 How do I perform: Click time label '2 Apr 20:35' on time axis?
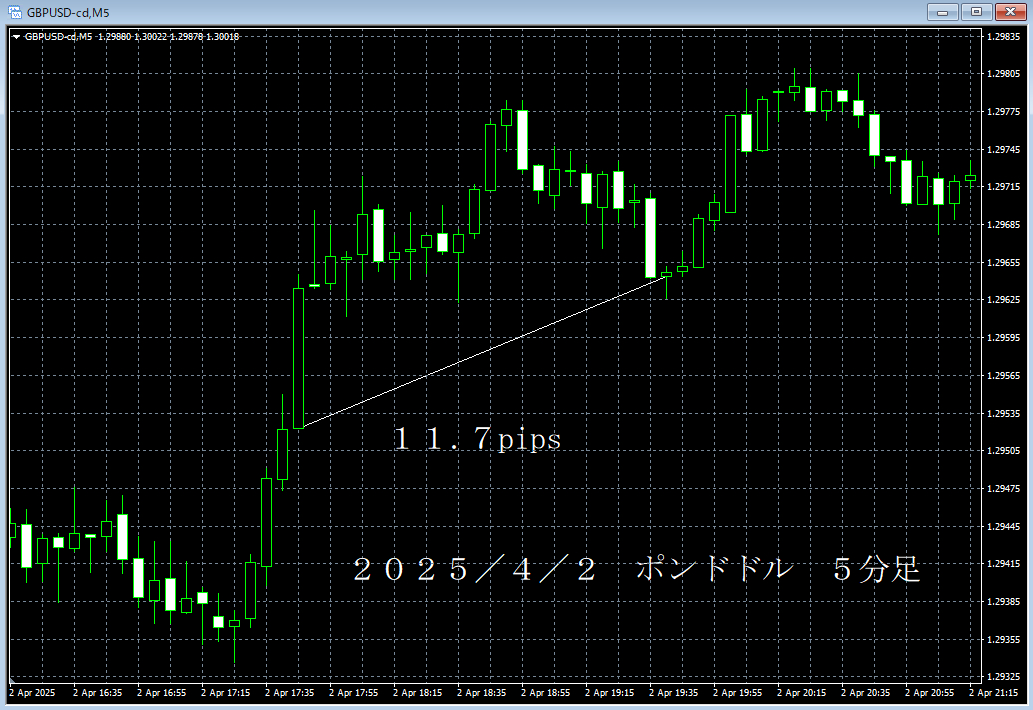coord(865,693)
